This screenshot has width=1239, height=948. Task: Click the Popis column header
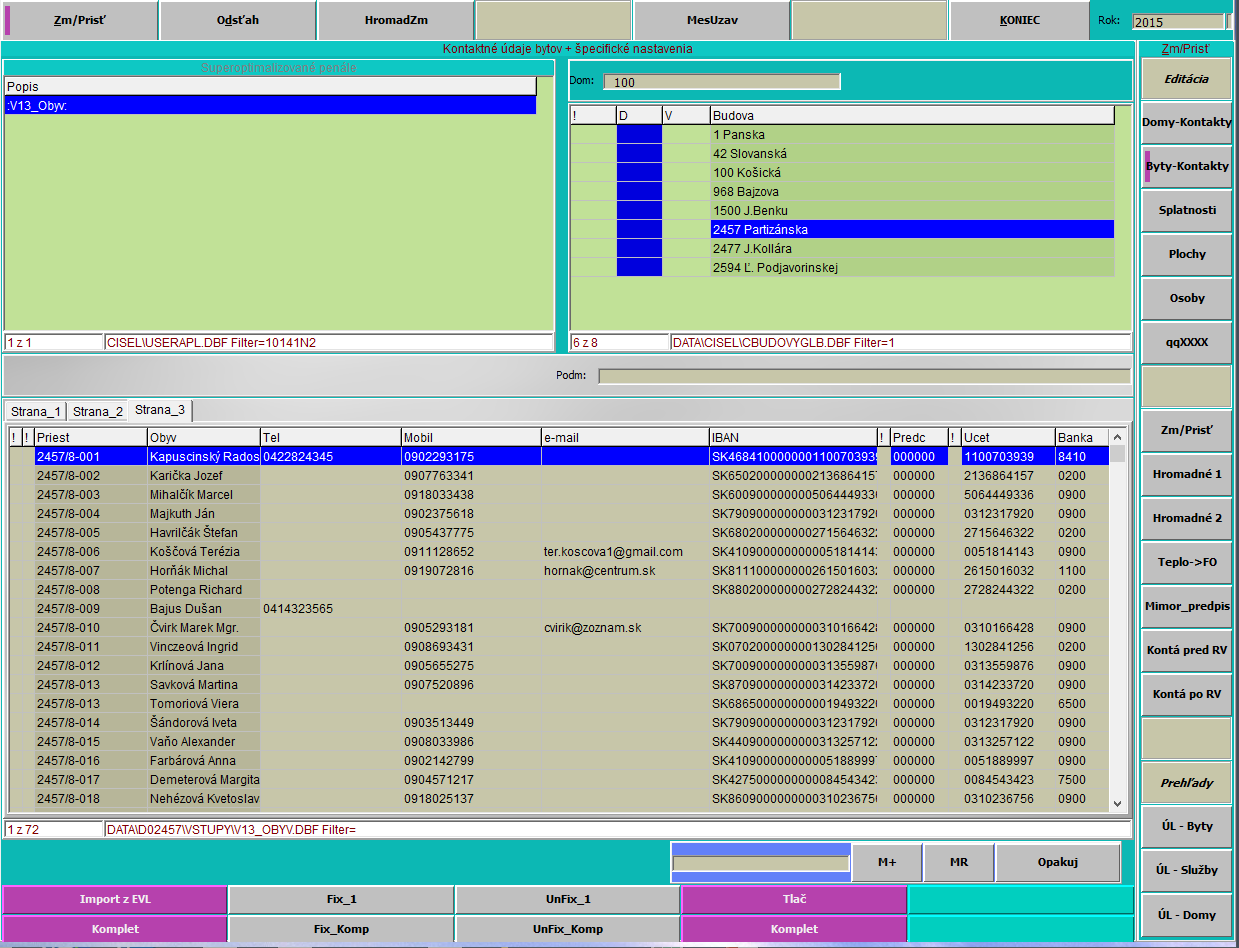tap(270, 87)
